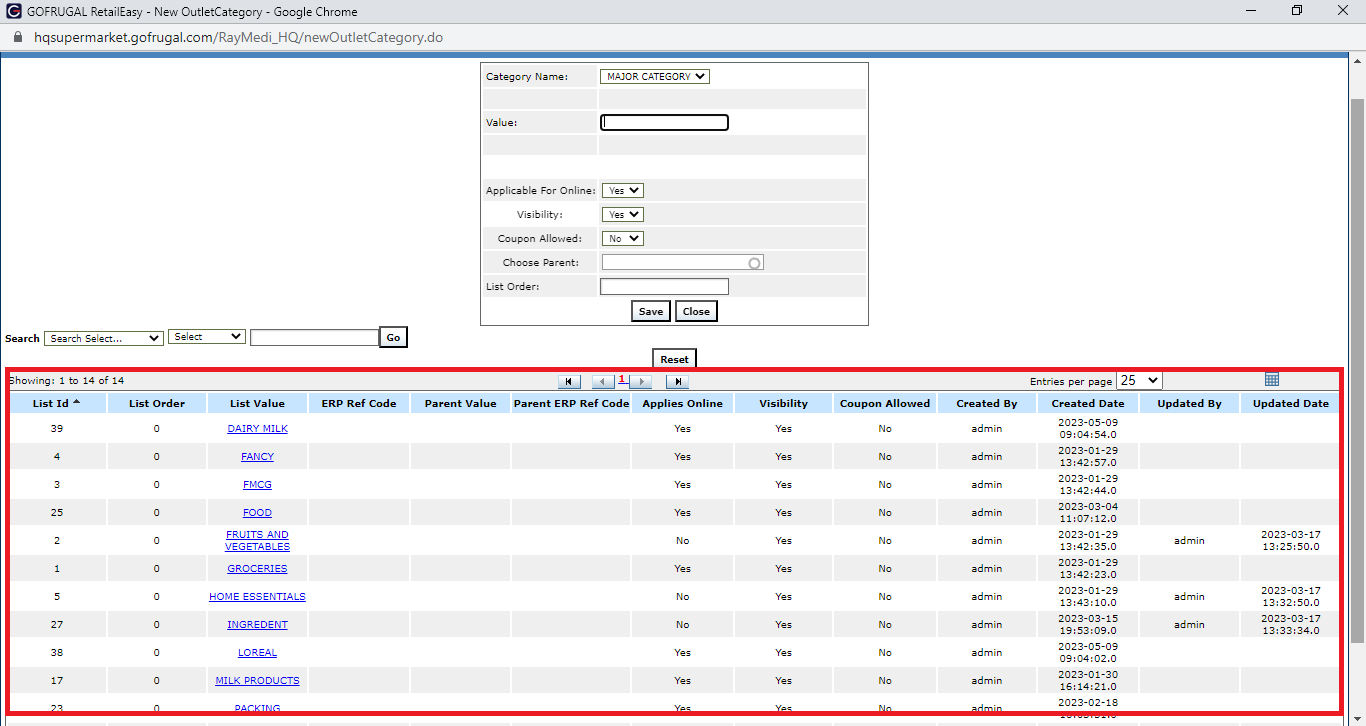Open the Coupon Allowed dropdown in the form
Screen dimensions: 1366x726
(622, 239)
